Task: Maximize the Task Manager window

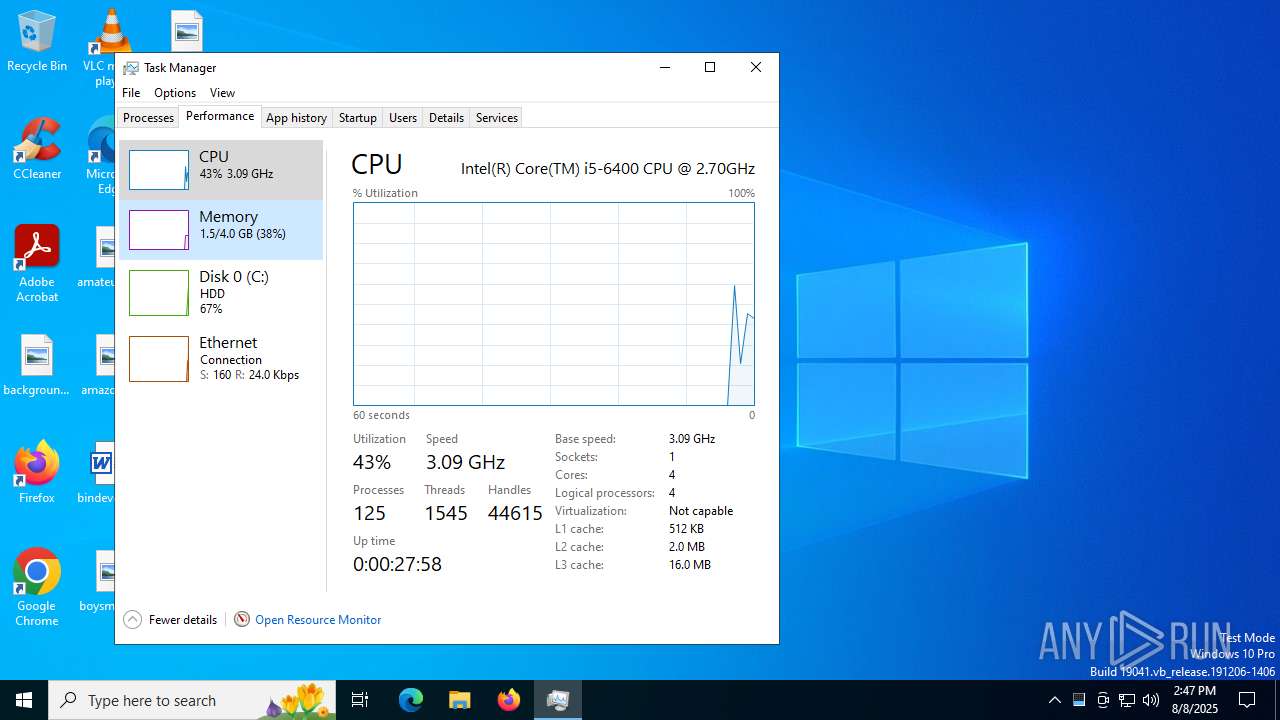Action: 710,67
